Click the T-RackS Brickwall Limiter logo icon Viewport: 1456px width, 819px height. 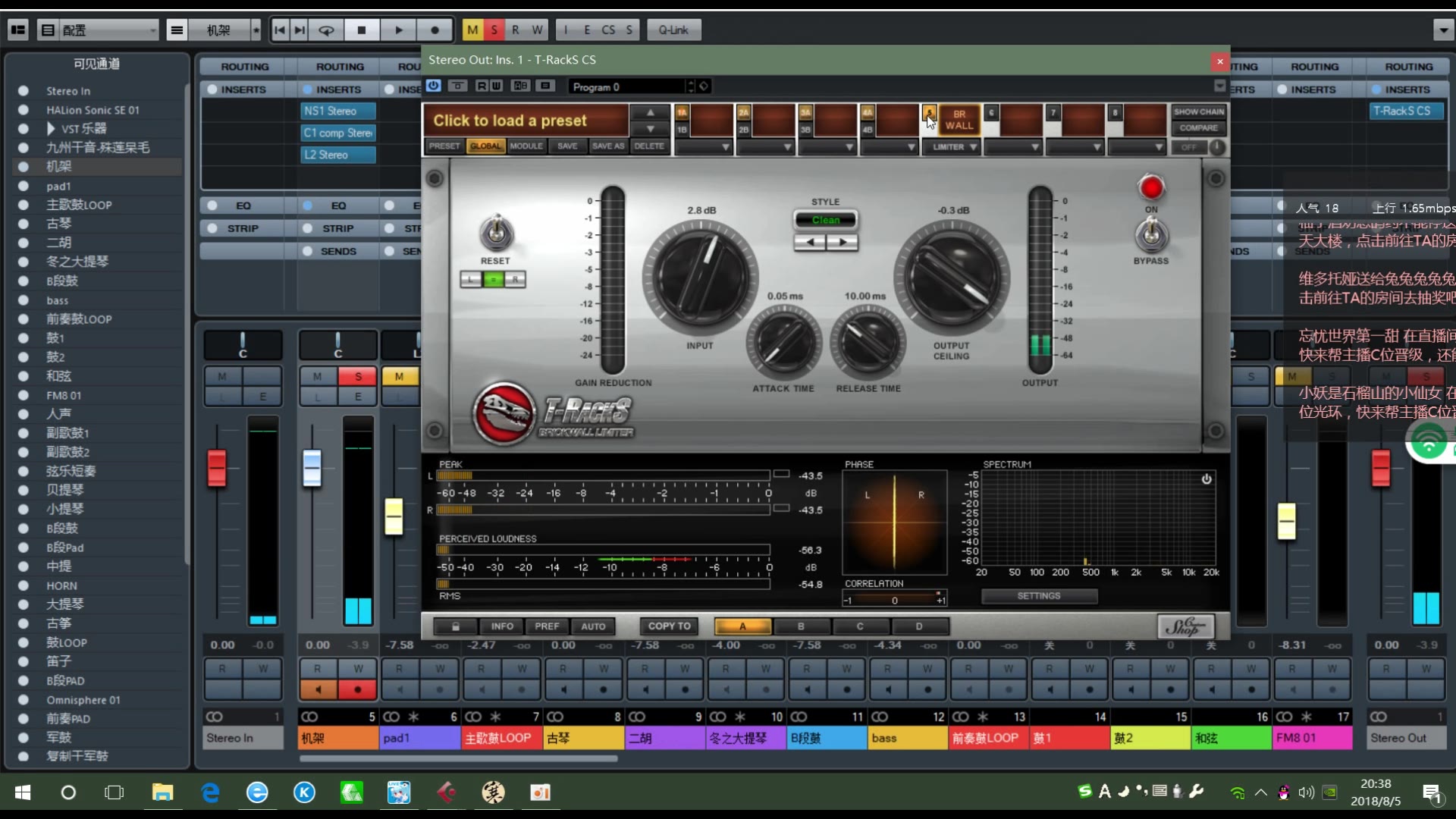pyautogui.click(x=503, y=415)
